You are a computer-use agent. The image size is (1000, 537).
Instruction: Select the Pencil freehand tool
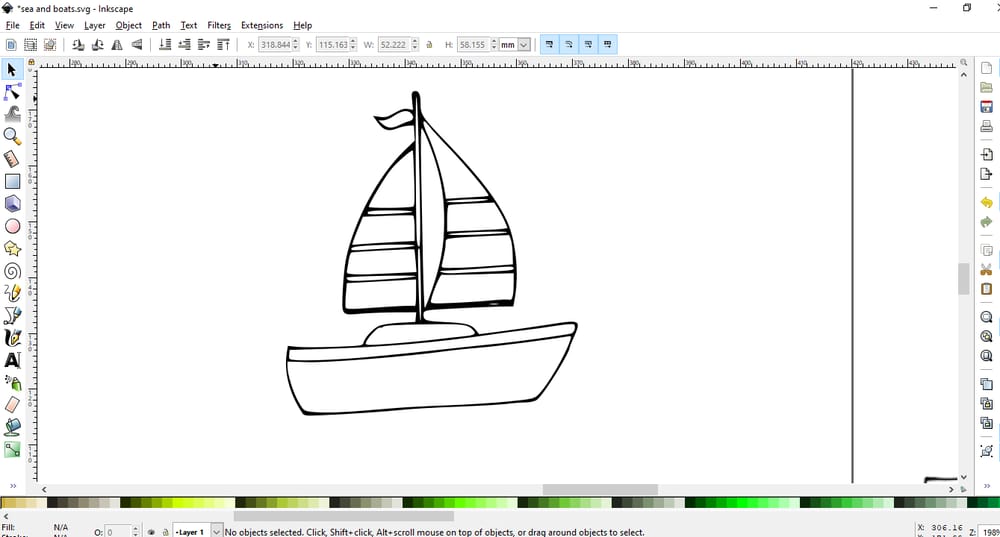coord(11,293)
